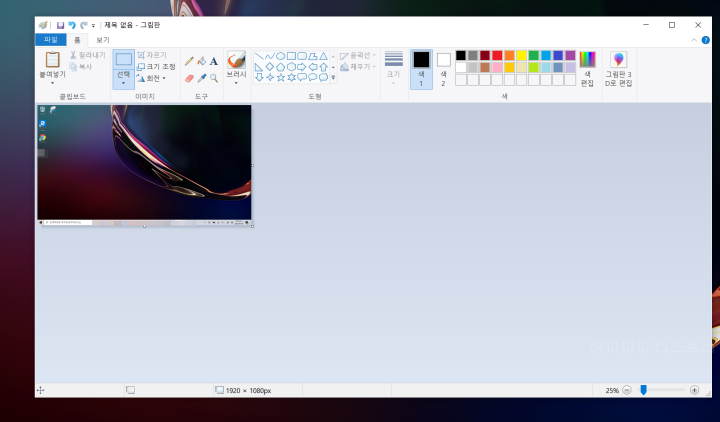Collapse the ribbon with the chevron
This screenshot has width=720, height=422.
tap(694, 40)
